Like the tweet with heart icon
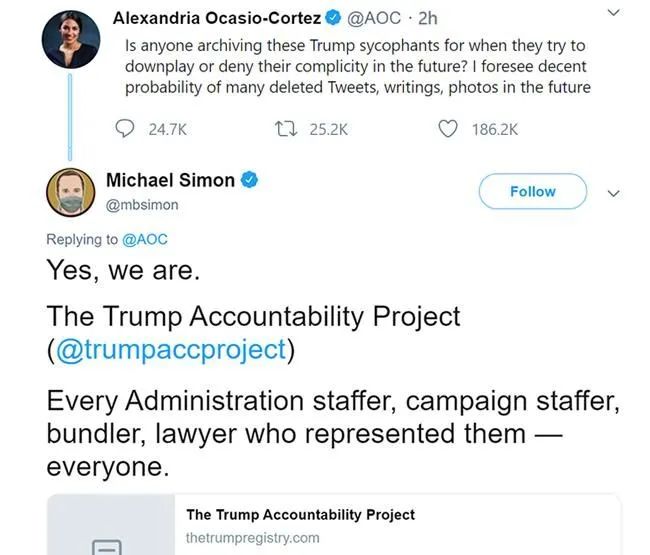Image resolution: width=650 pixels, height=555 pixels. click(449, 129)
